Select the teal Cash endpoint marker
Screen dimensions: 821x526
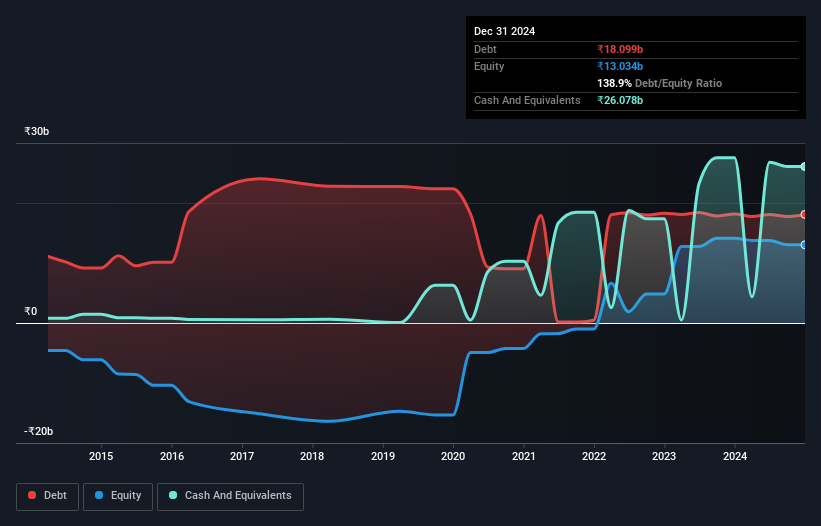pyautogui.click(x=804, y=166)
